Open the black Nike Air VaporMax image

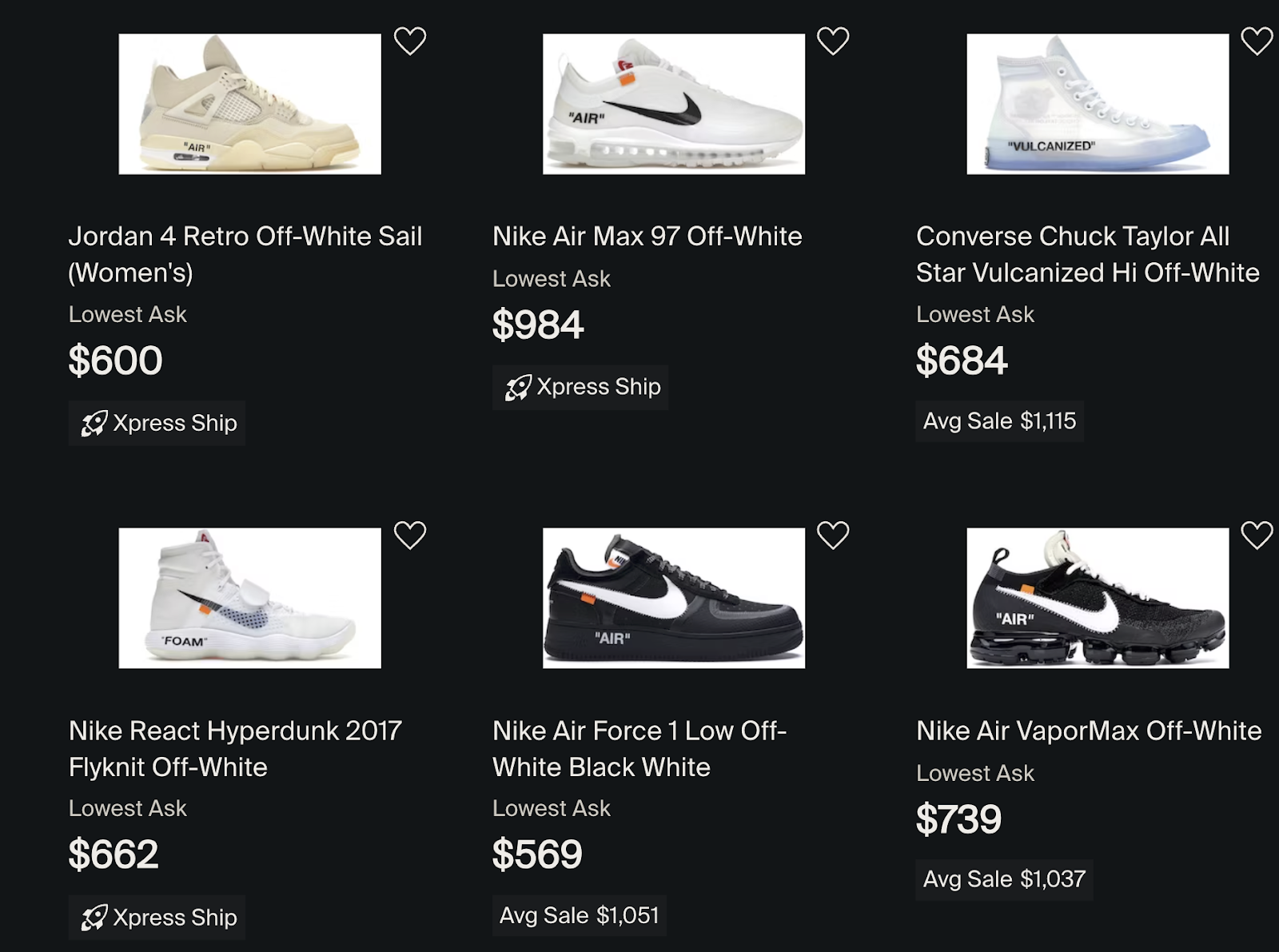click(1098, 598)
